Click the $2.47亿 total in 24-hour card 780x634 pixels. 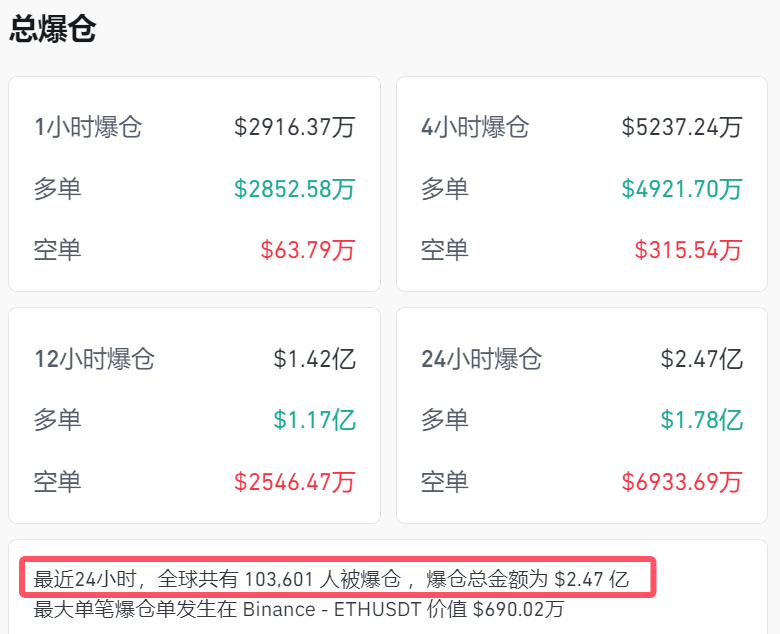click(702, 359)
